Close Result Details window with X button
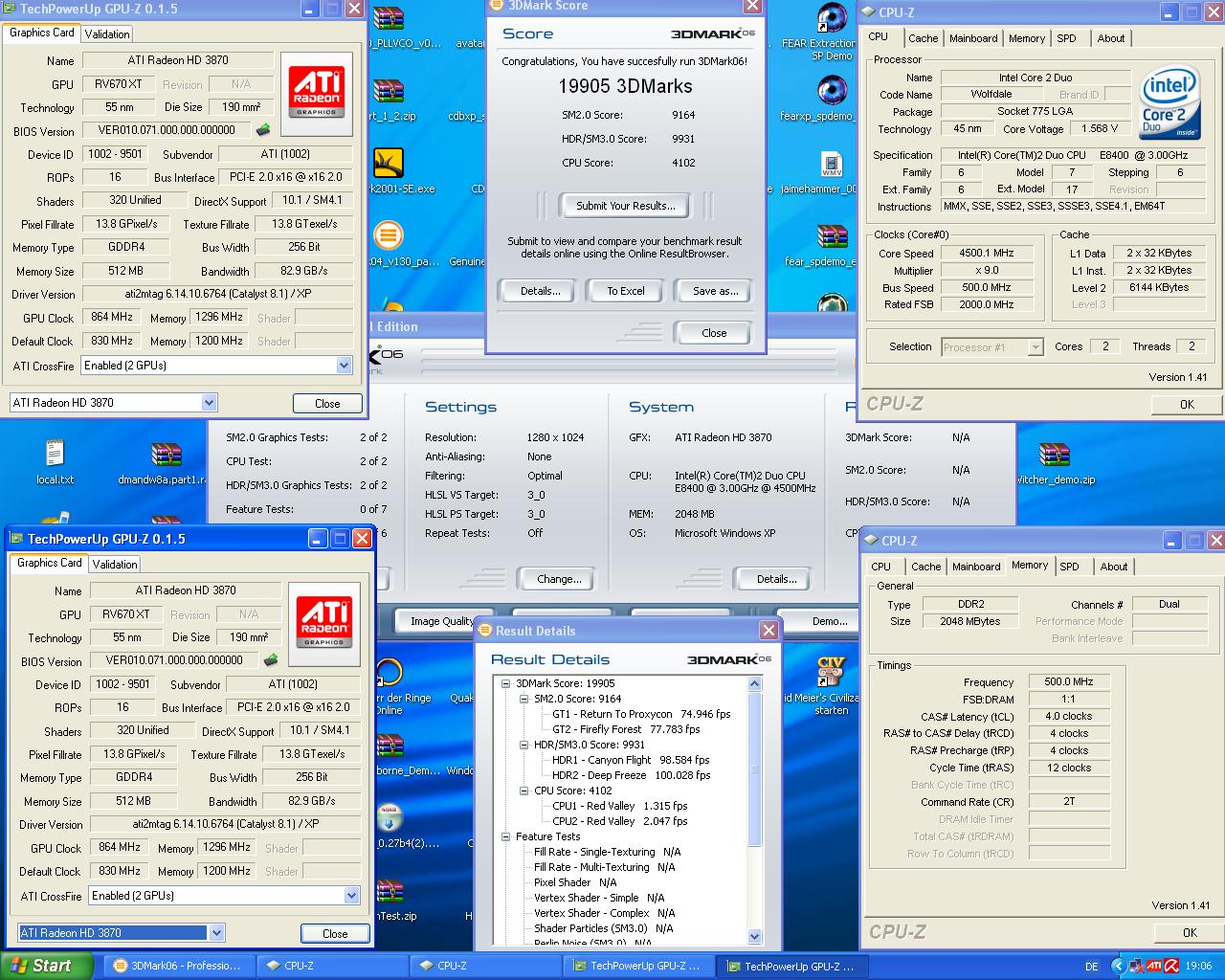Screen dimensions: 1225x980 click(x=768, y=630)
